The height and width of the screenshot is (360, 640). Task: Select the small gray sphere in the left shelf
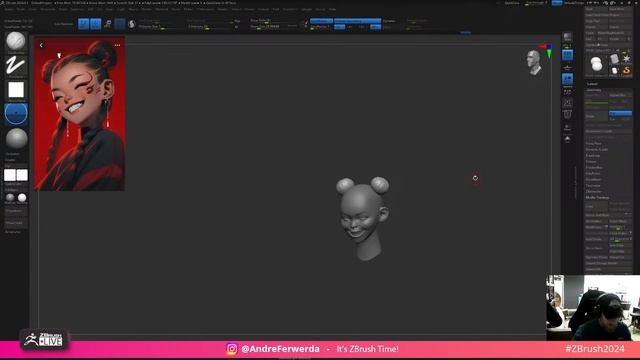[10, 198]
